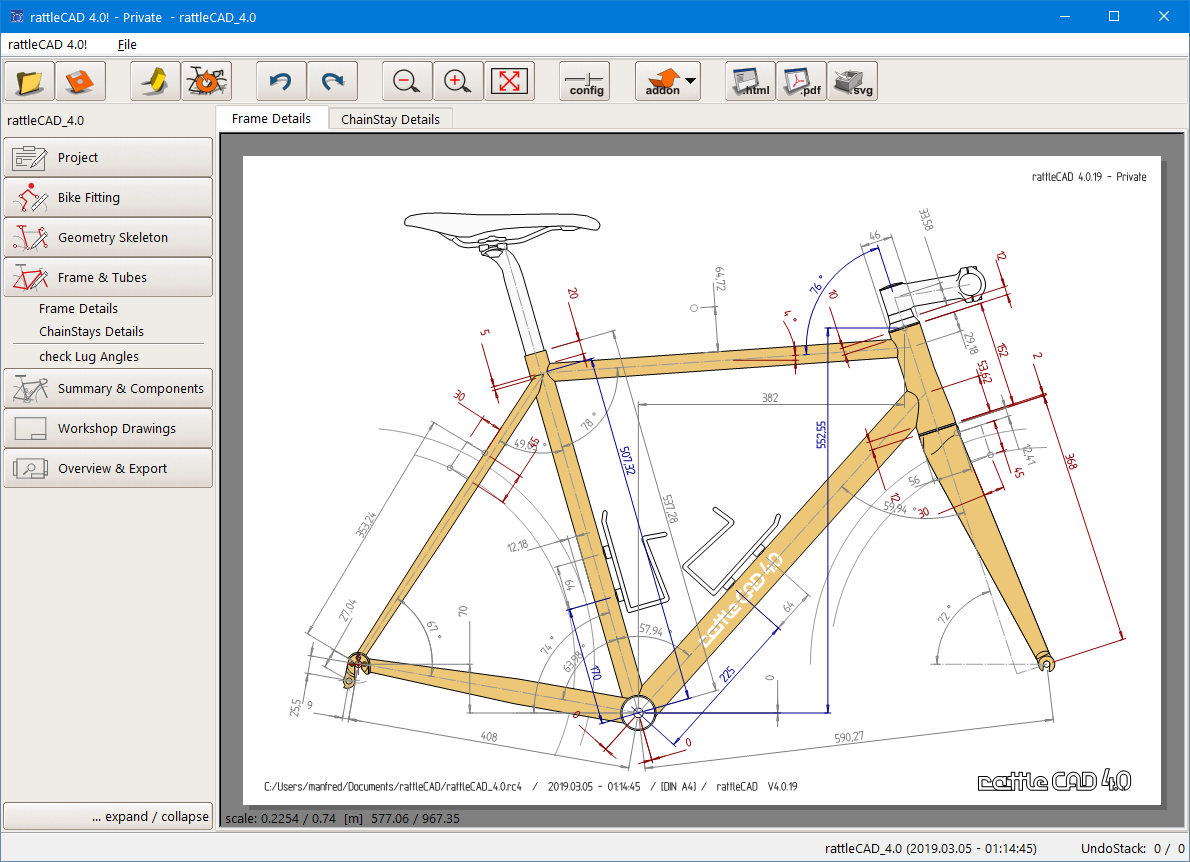Click the UndoStack status readout
Viewport: 1190px width, 862px height.
pyautogui.click(x=1132, y=848)
